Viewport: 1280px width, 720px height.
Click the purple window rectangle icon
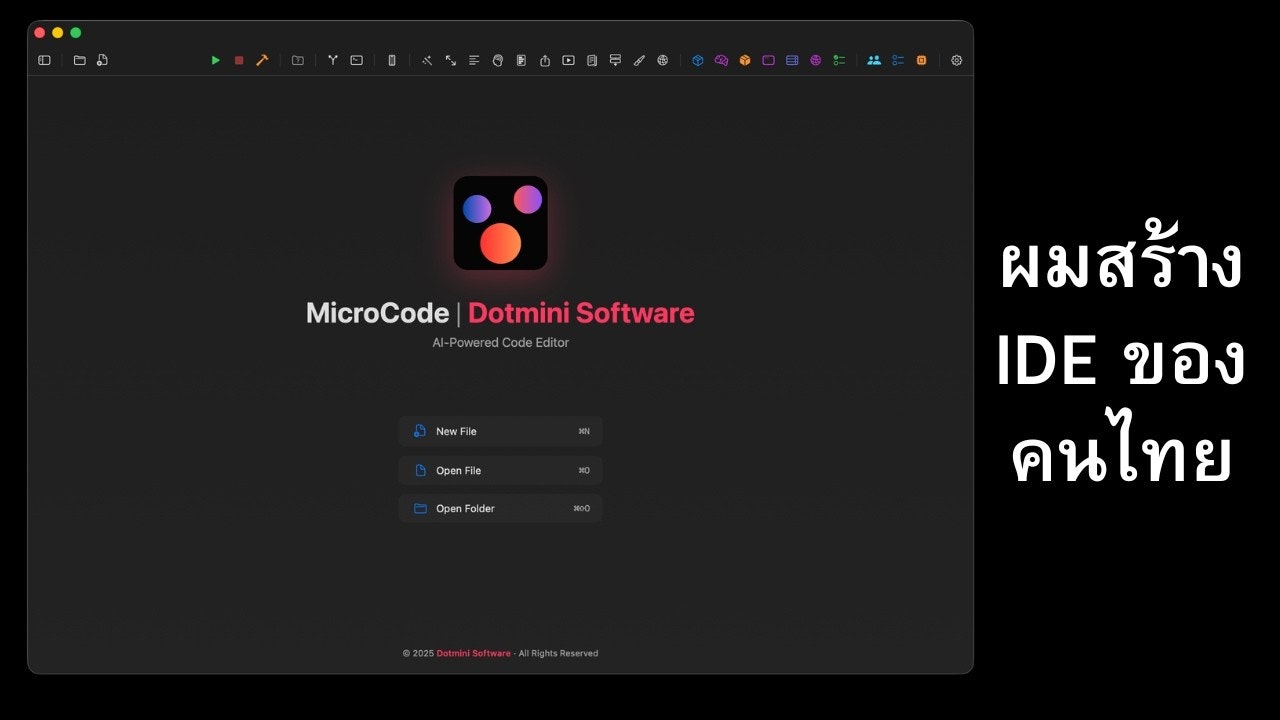tap(768, 60)
